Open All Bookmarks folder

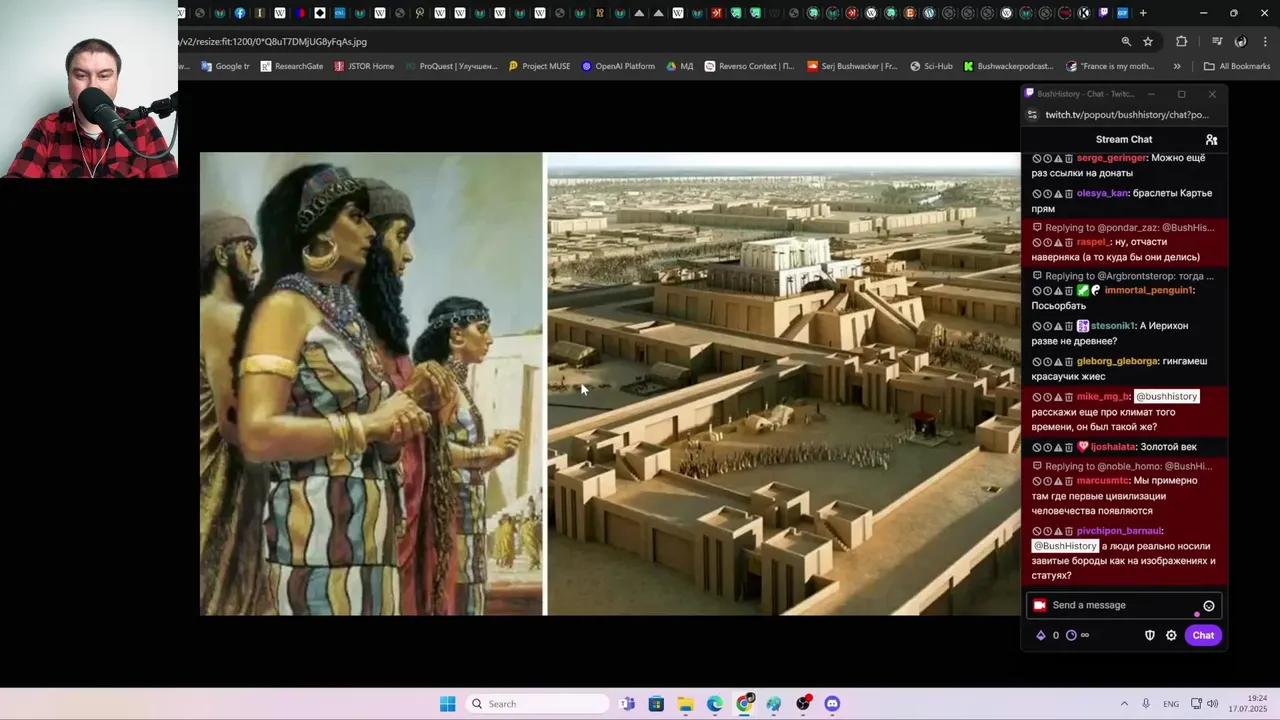coord(1237,67)
